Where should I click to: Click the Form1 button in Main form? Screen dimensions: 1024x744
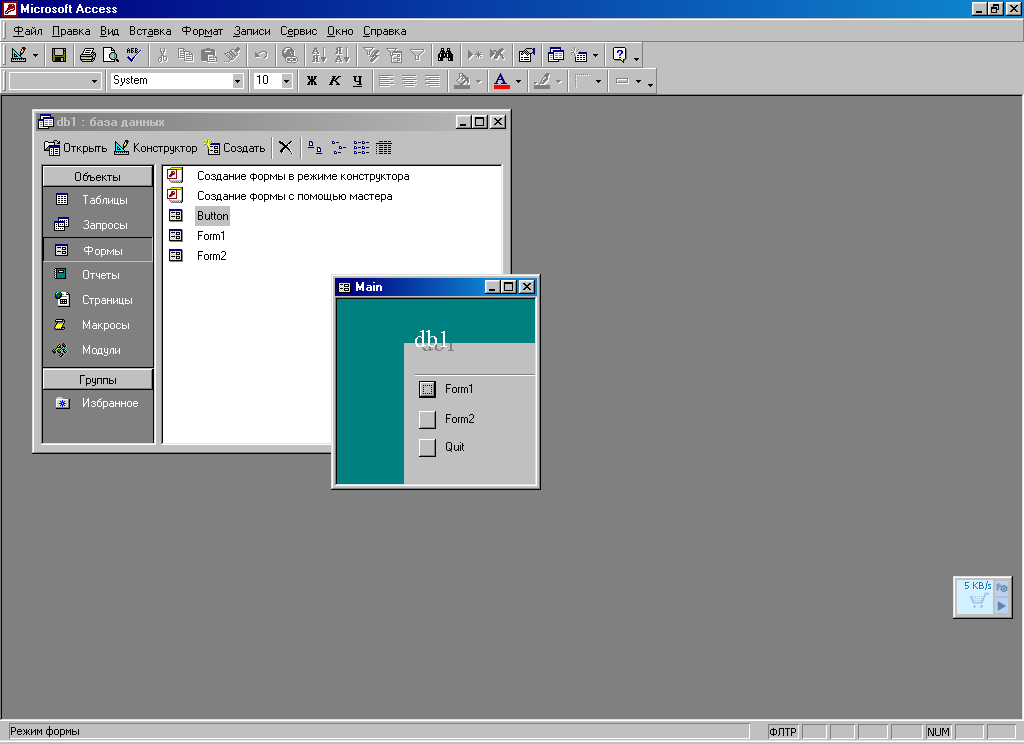(x=427, y=389)
